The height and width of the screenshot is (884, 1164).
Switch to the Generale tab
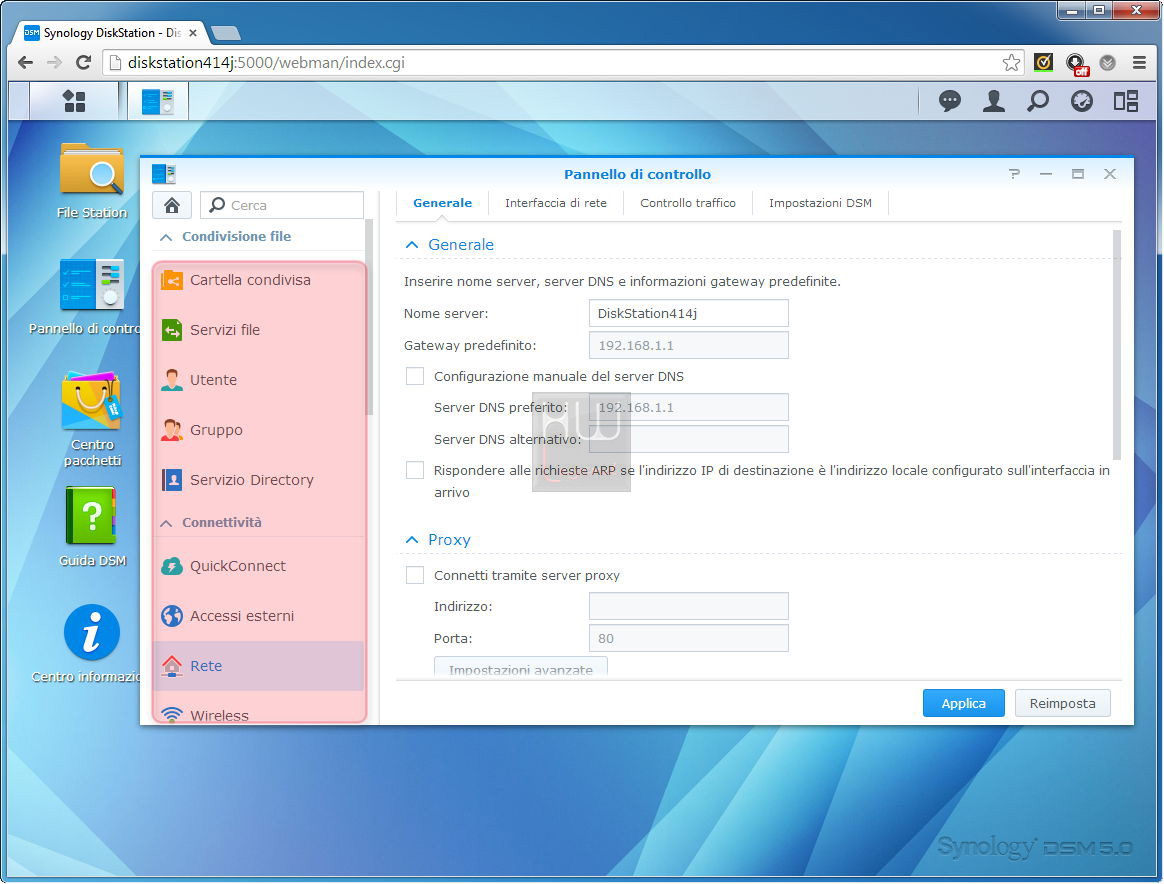click(x=442, y=203)
